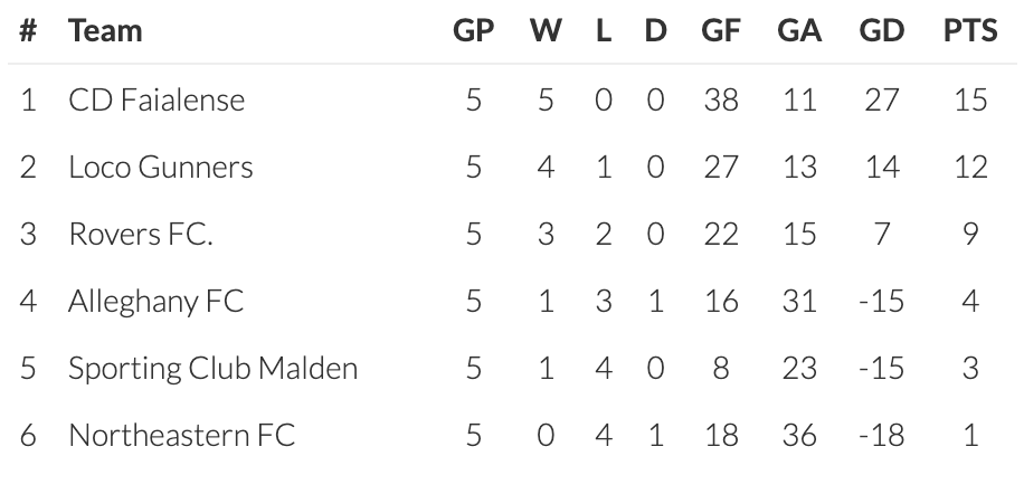Click the Alleghany FC team name

[156, 301]
